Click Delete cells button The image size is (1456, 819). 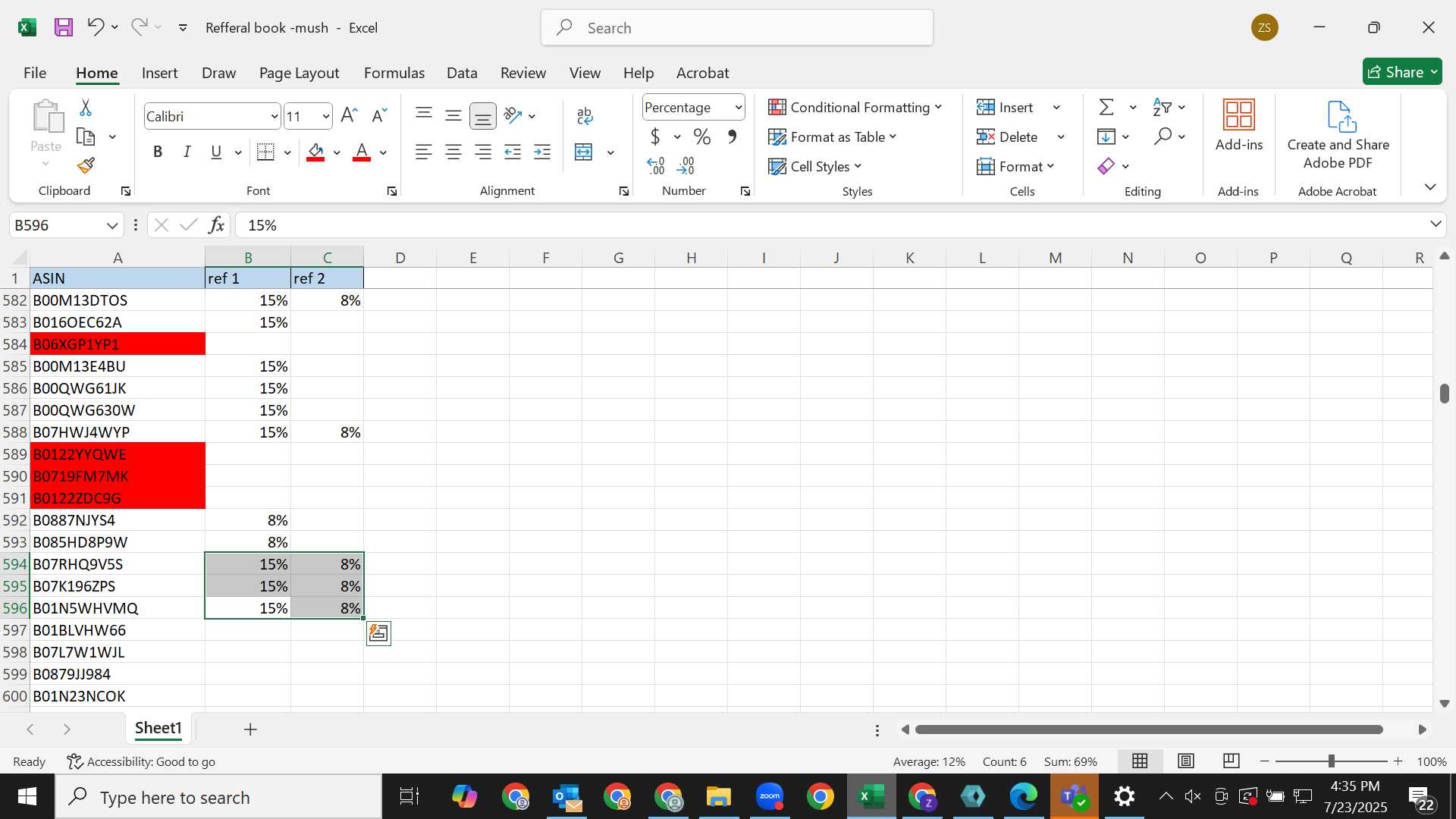(x=1007, y=137)
